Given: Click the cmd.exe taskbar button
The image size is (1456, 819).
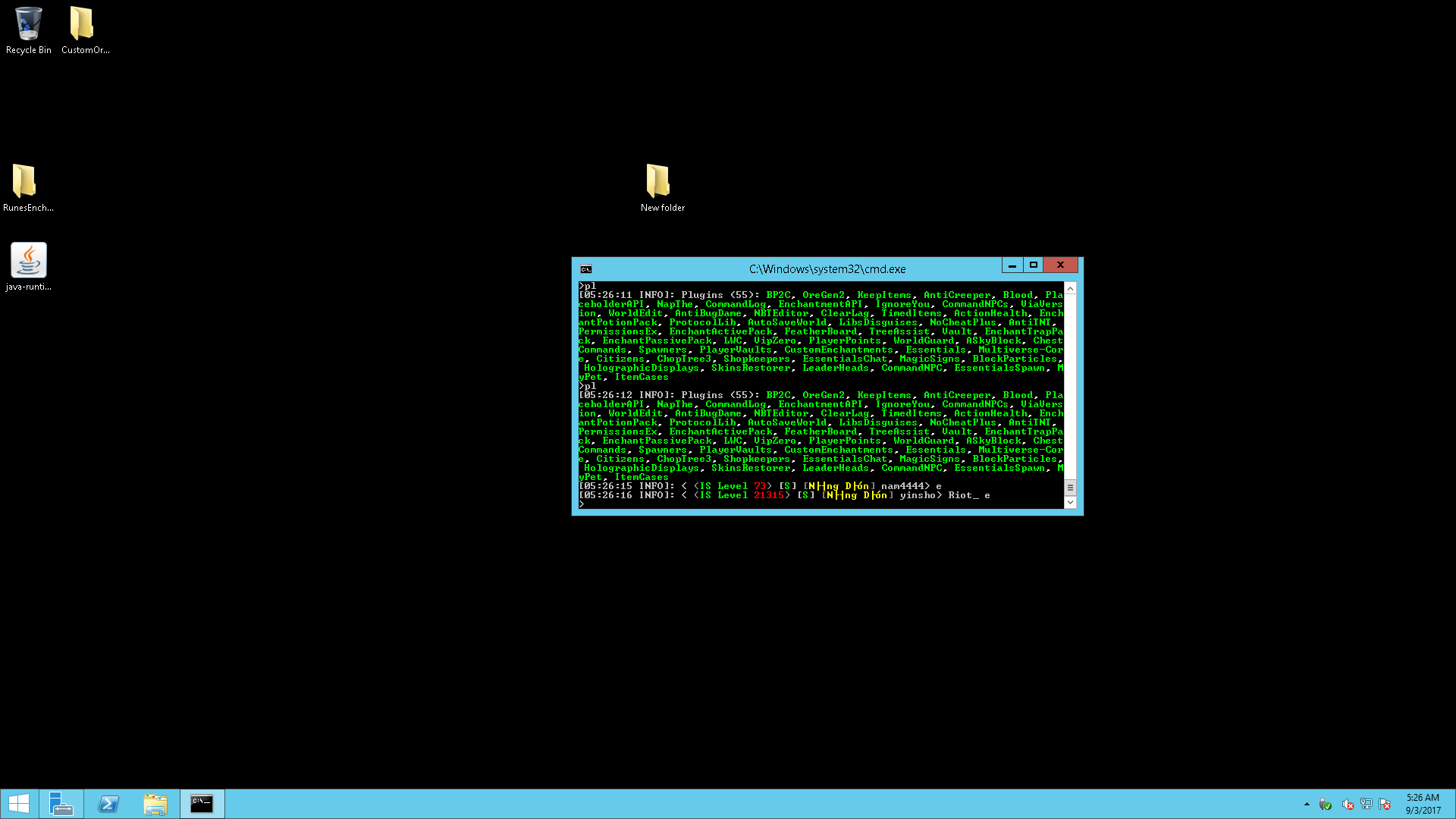Looking at the screenshot, I should pyautogui.click(x=202, y=804).
